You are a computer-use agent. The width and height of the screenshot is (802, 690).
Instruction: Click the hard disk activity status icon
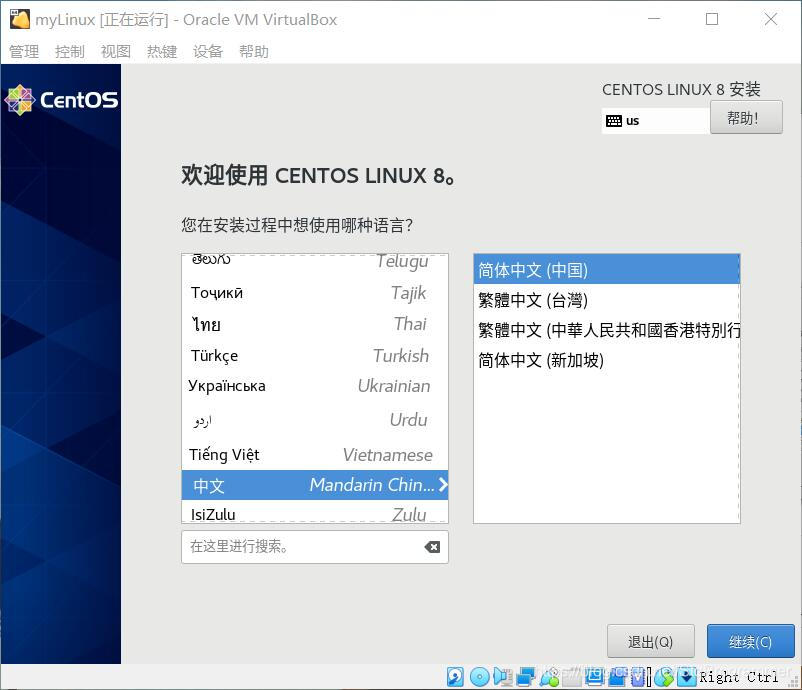click(455, 677)
